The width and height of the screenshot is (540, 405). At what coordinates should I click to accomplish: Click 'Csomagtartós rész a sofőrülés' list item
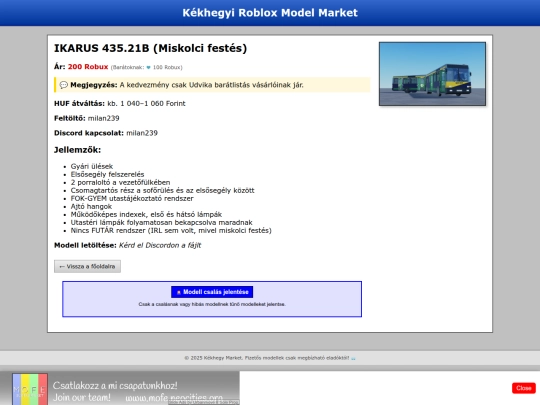[163, 190]
